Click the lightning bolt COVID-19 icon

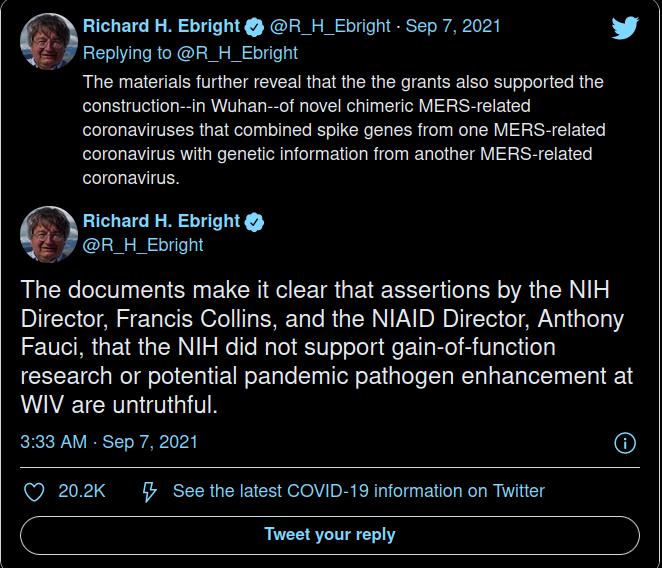pyautogui.click(x=149, y=492)
